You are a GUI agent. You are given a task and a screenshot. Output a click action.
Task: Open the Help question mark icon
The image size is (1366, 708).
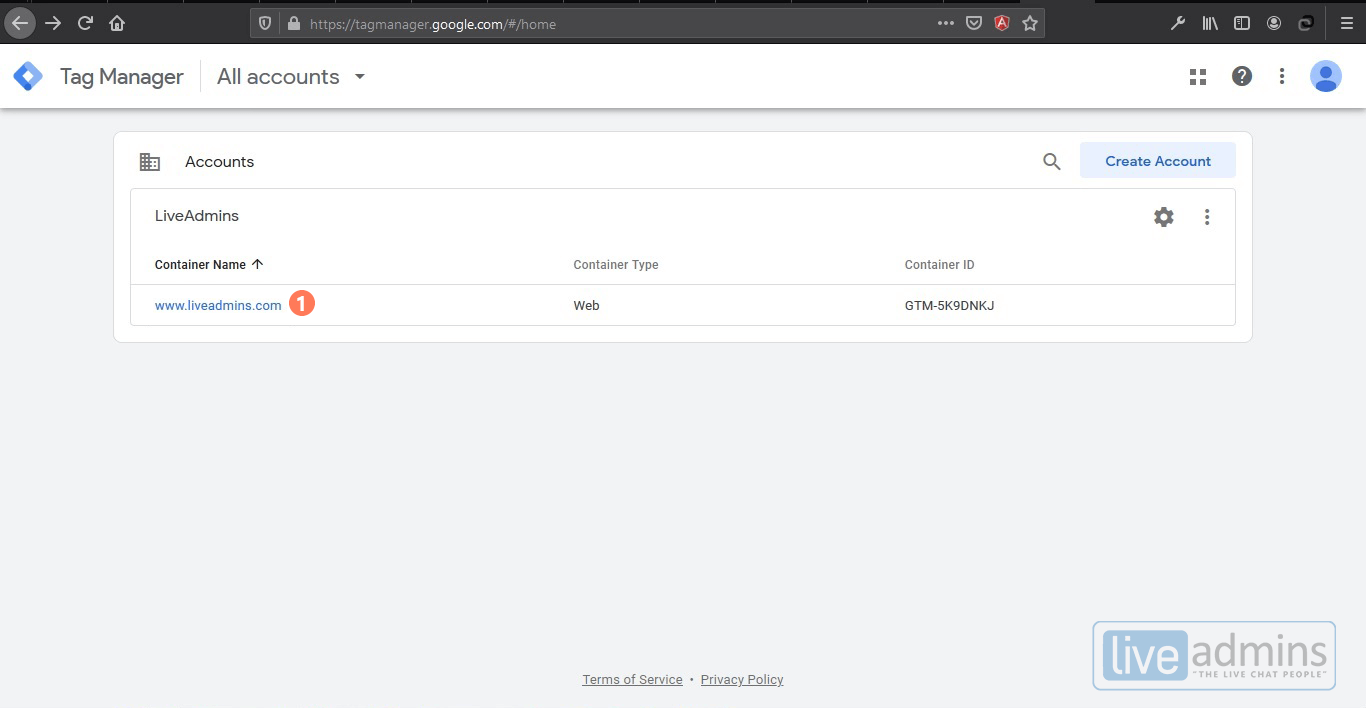coord(1242,76)
